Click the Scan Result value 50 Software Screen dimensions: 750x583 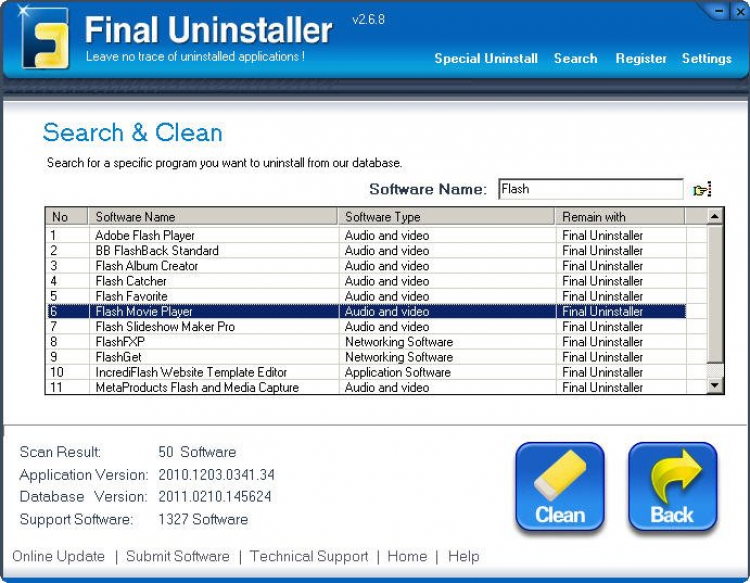pos(197,452)
